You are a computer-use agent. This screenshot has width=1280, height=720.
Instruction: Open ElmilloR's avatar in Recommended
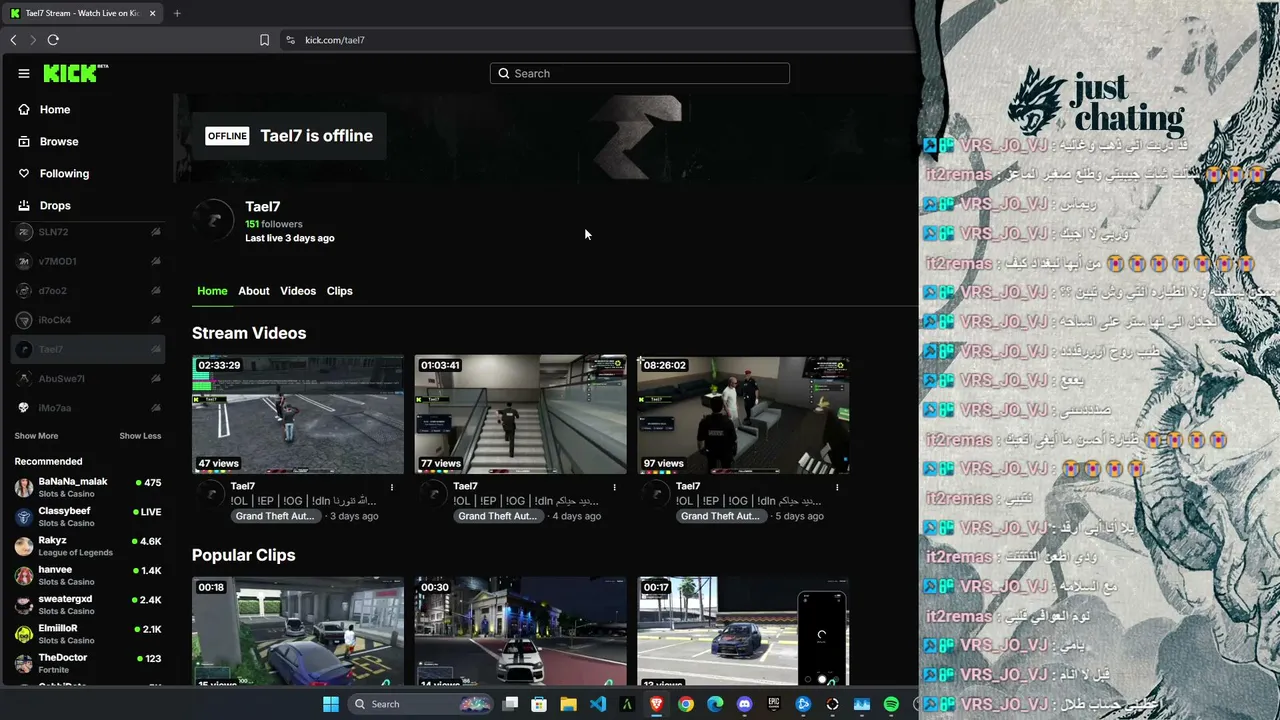point(24,634)
